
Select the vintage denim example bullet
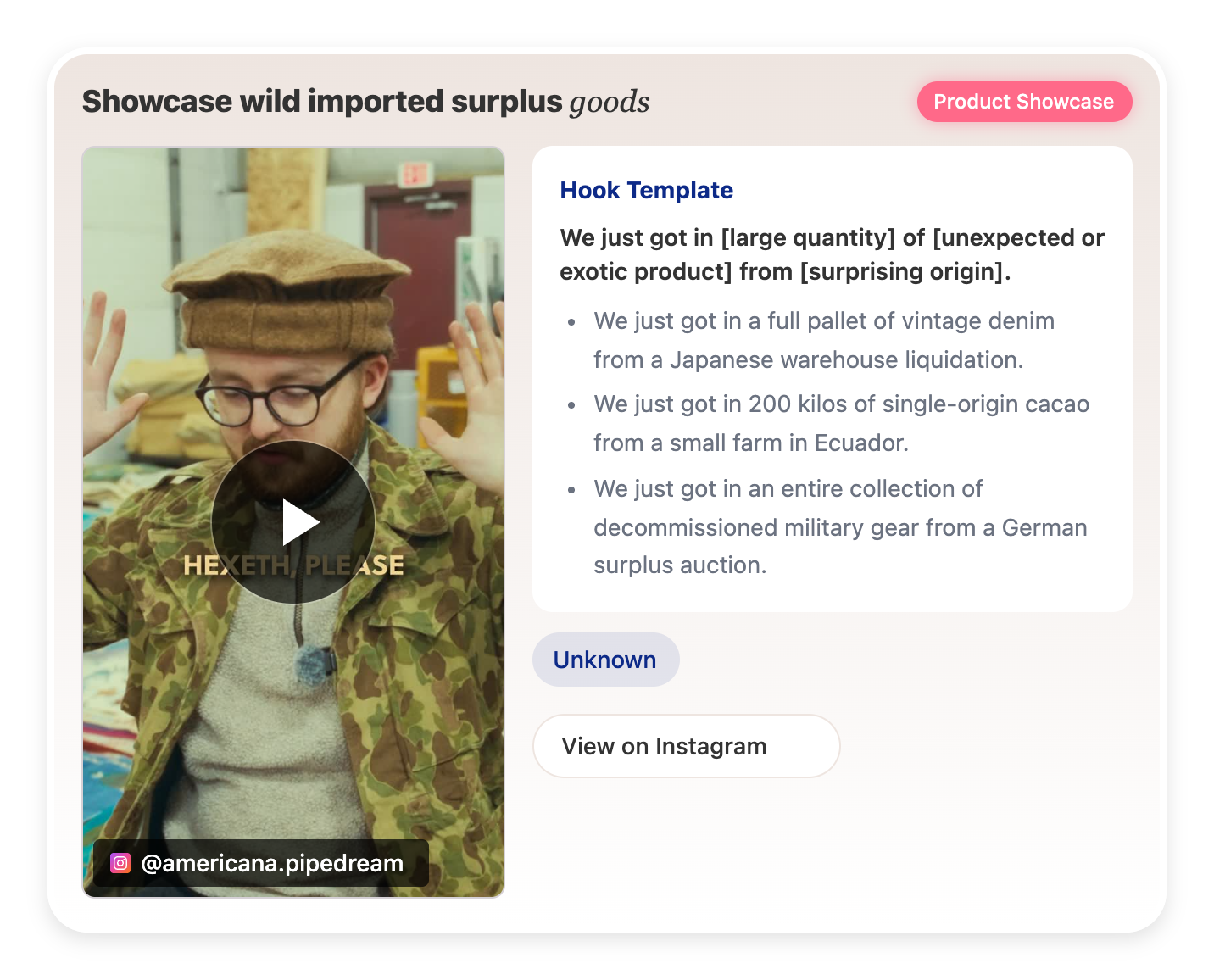pos(822,339)
